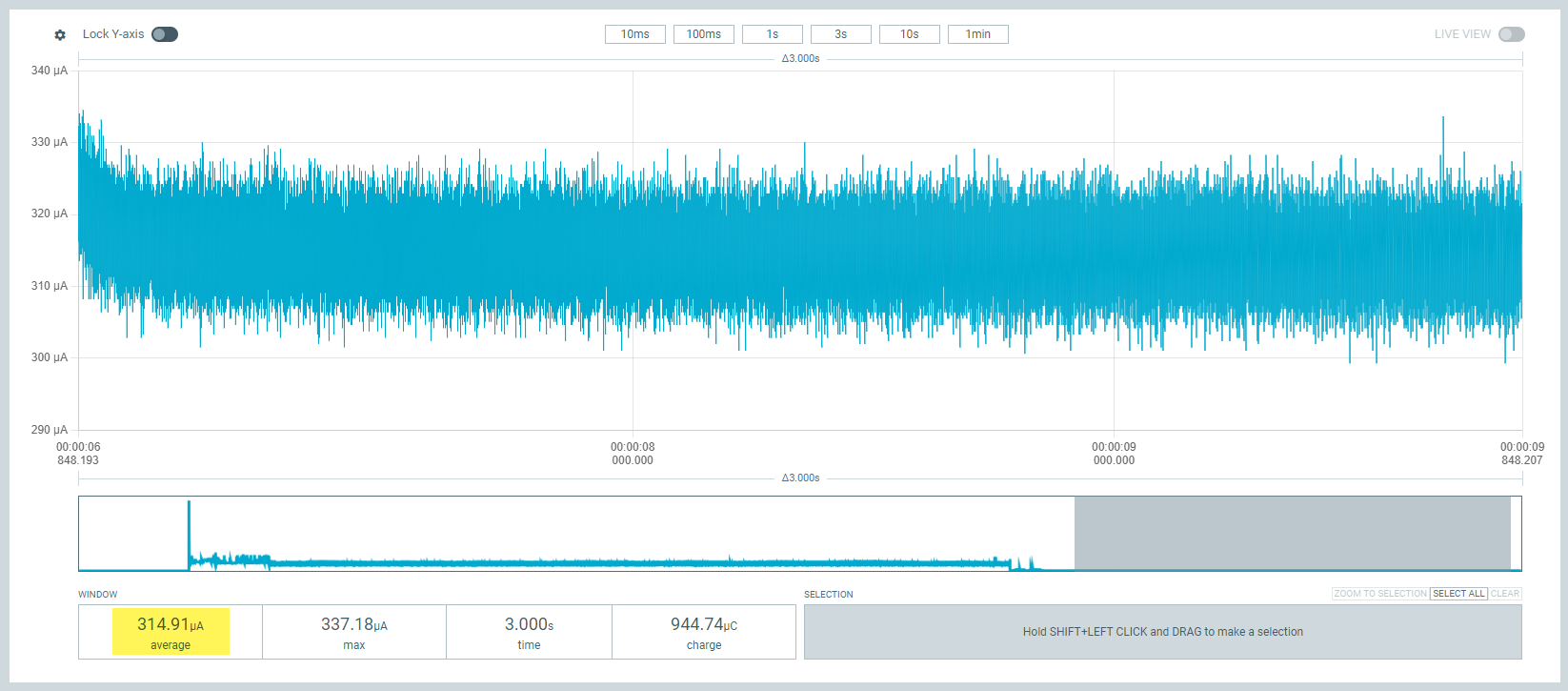Image resolution: width=1568 pixels, height=691 pixels.
Task: Toggle the Lock Y-axis switch
Action: click(165, 34)
